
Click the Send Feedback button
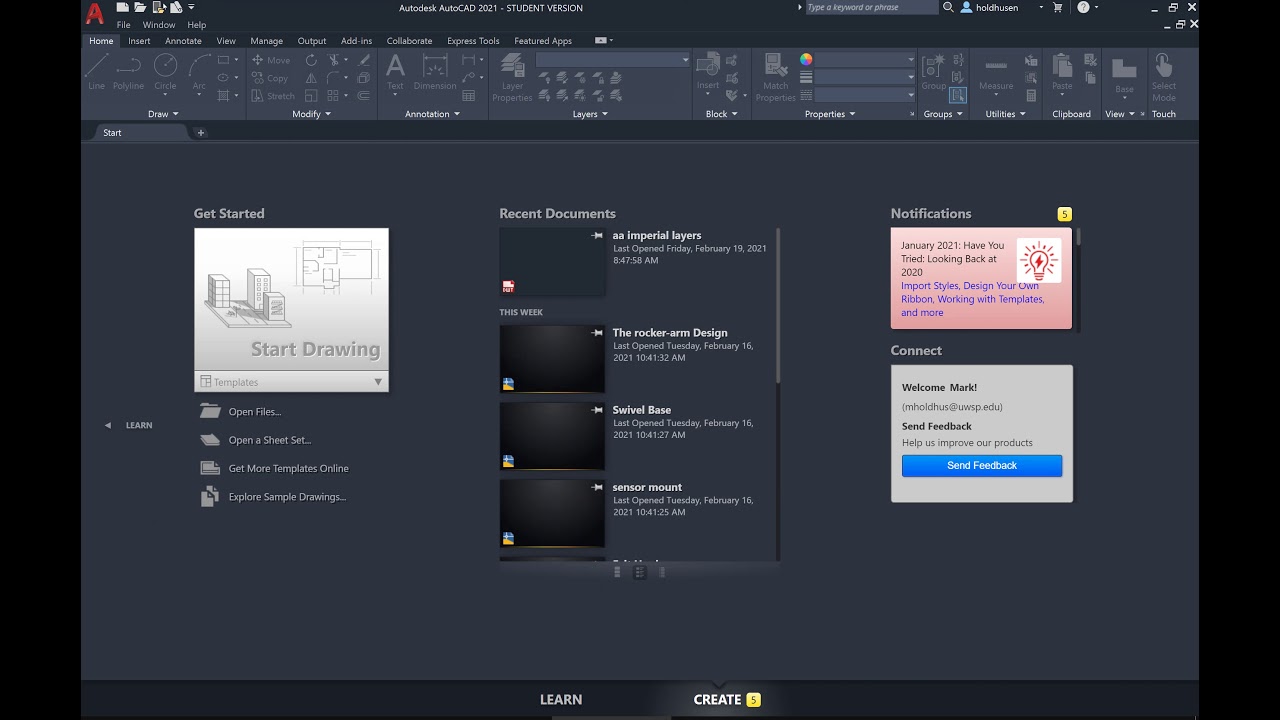coord(982,466)
